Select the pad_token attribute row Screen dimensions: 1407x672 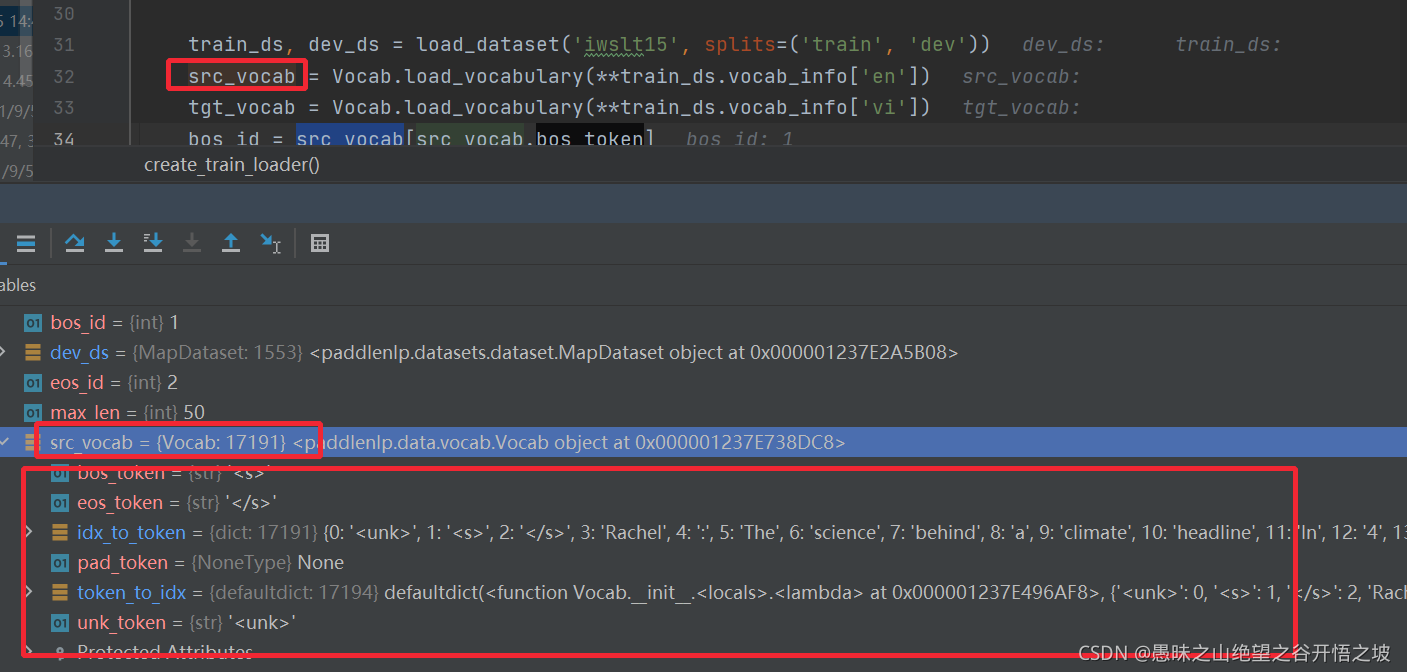(x=703, y=562)
